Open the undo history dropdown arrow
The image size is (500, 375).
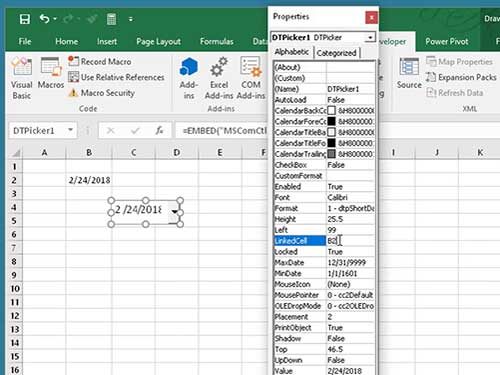[x=55, y=19]
